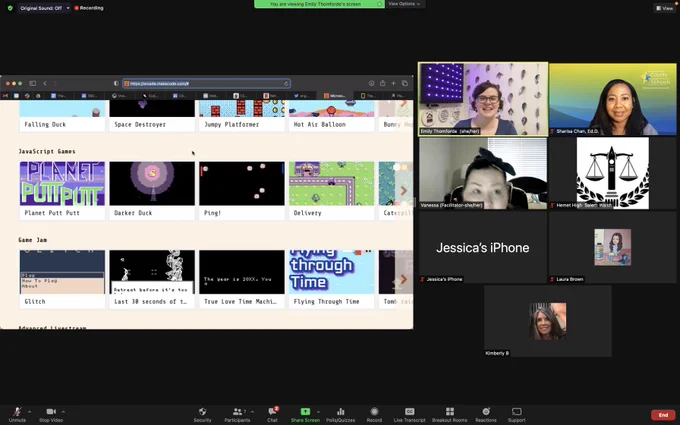The image size is (680, 425).
Task: Select Vanessa (Facilitator) video tile
Action: pyautogui.click(x=483, y=173)
